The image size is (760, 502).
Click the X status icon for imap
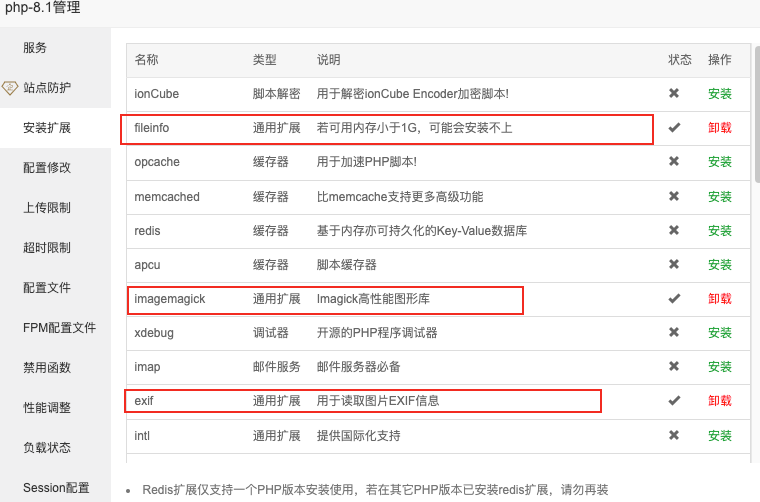674,366
